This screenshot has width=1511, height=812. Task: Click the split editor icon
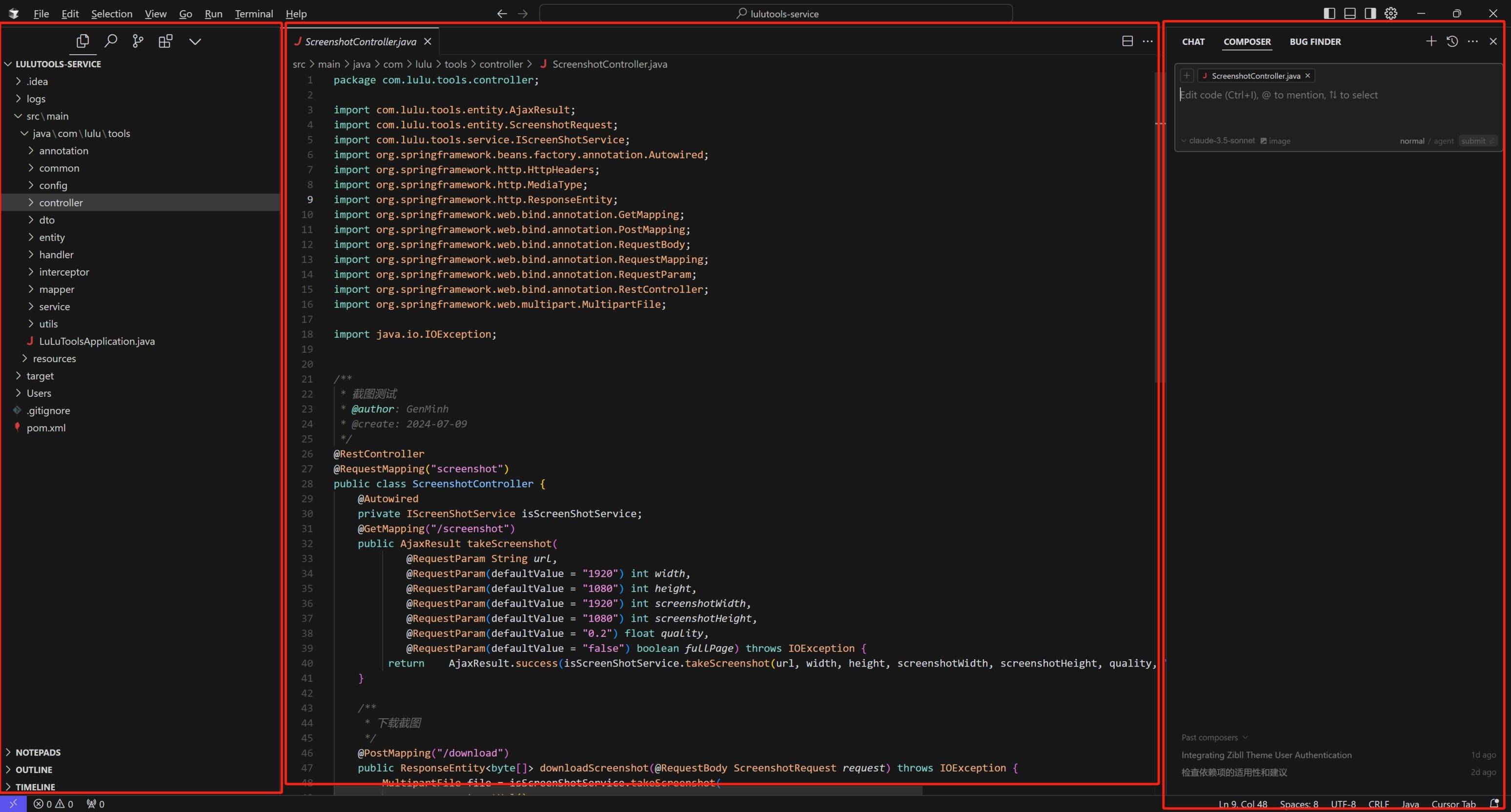point(1127,41)
